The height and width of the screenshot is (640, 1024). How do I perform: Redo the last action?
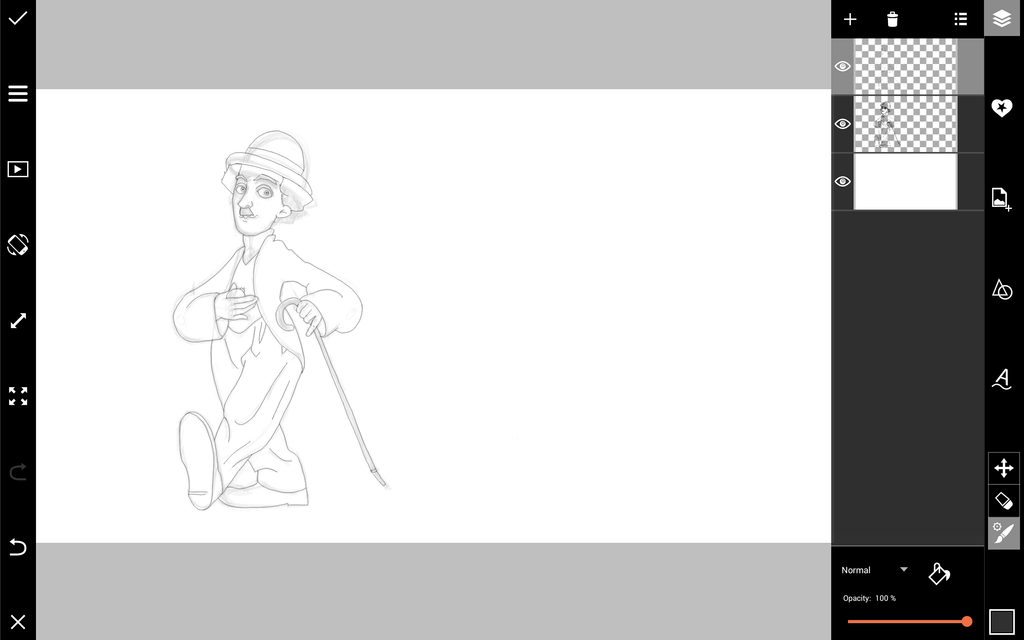[18, 471]
